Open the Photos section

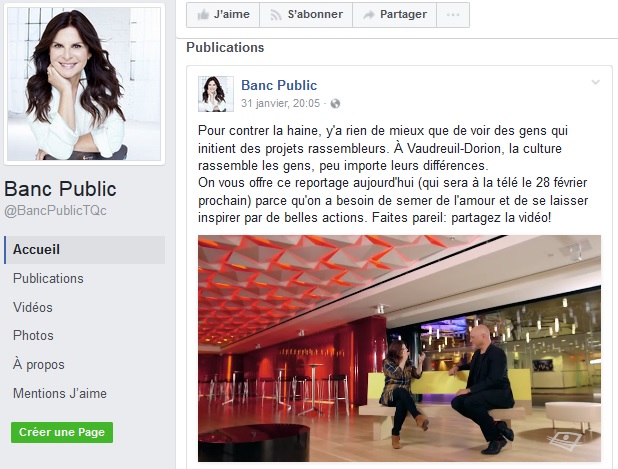[33, 335]
